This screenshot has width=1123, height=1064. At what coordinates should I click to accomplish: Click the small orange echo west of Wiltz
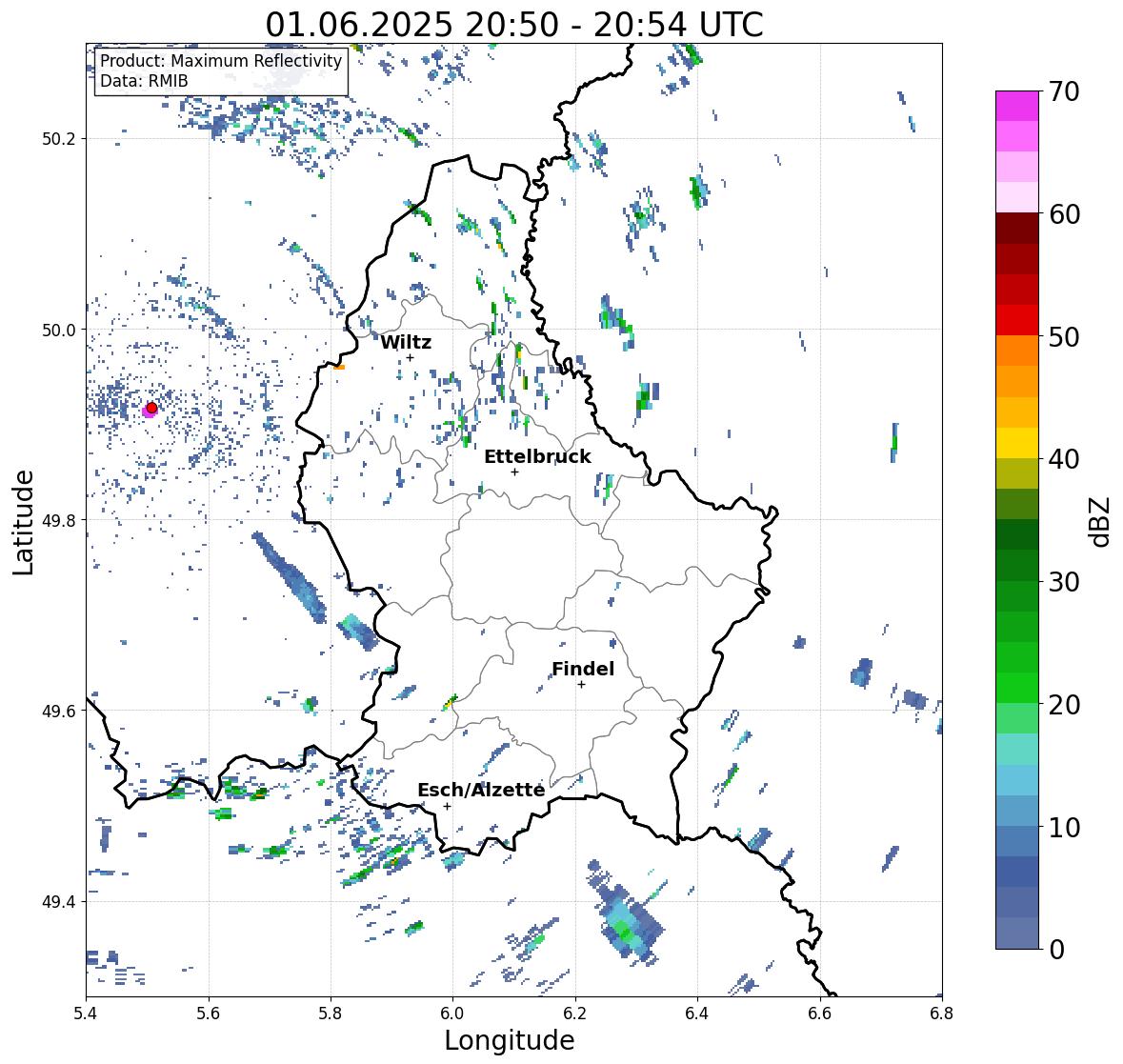339,368
